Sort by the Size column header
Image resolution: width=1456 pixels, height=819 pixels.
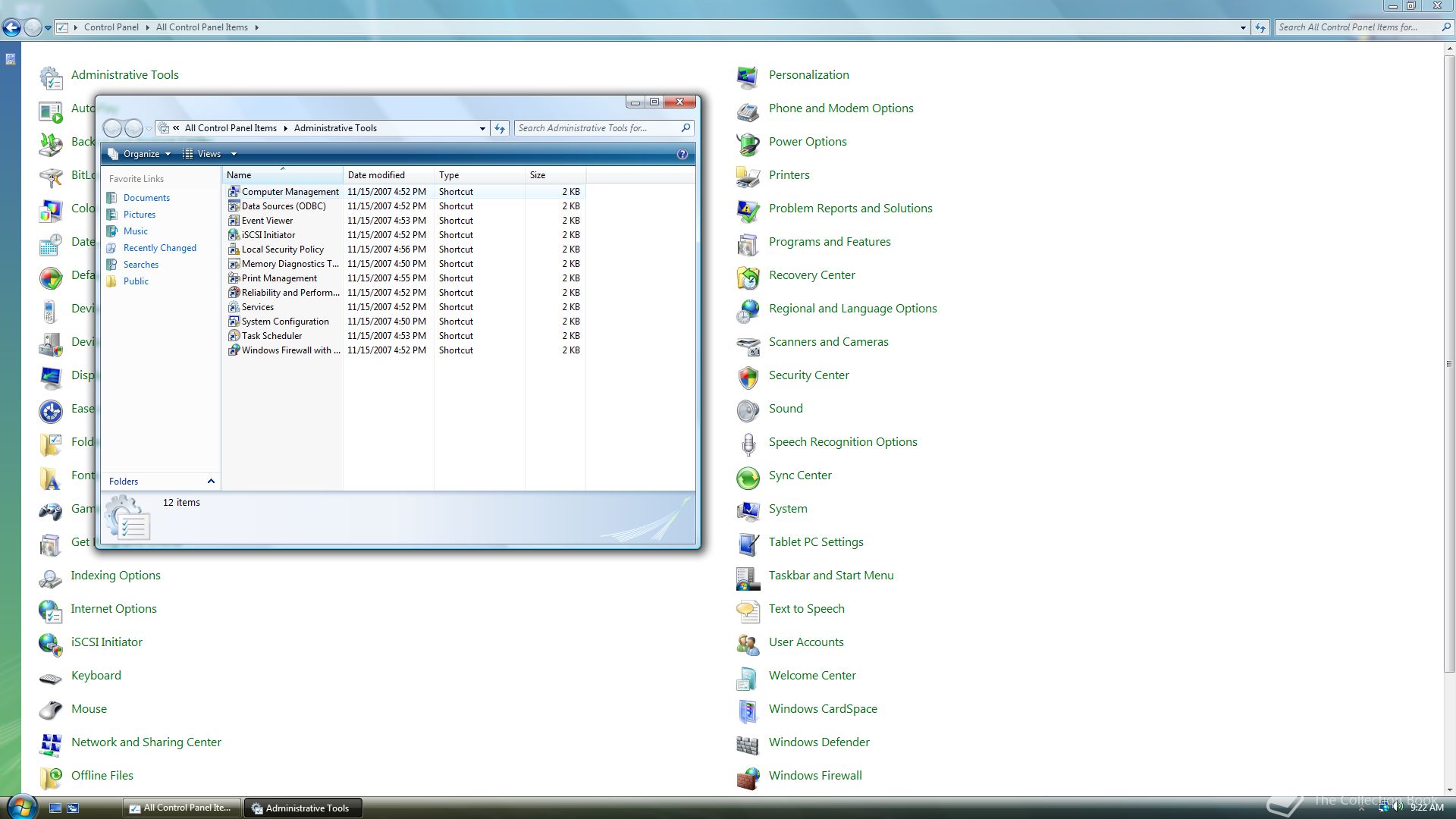click(555, 175)
